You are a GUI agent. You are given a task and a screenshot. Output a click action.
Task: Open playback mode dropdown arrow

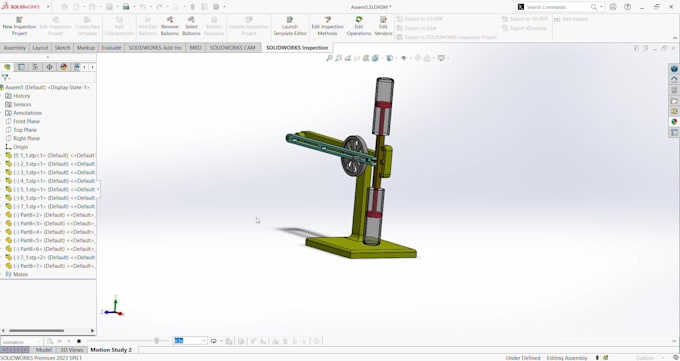[x=221, y=341]
